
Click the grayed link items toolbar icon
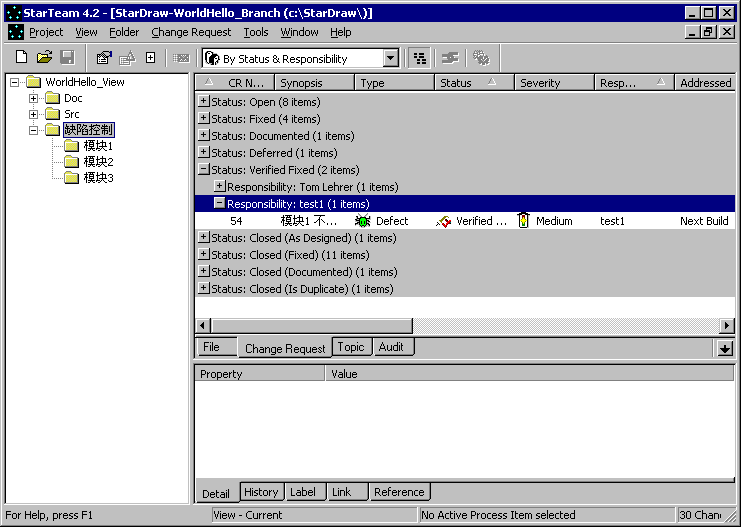[x=450, y=58]
